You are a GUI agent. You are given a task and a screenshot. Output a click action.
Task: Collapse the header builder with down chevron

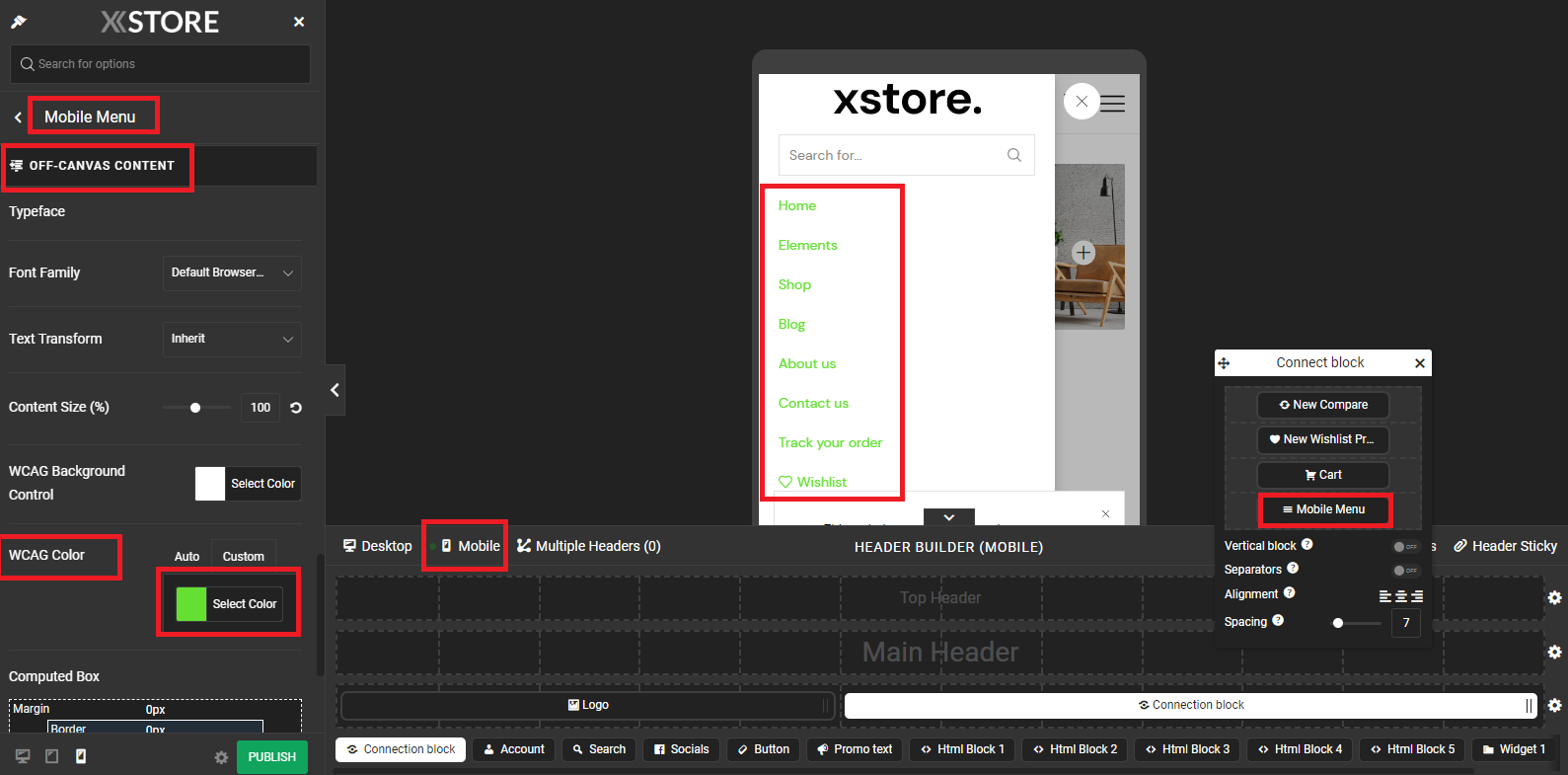coord(949,517)
